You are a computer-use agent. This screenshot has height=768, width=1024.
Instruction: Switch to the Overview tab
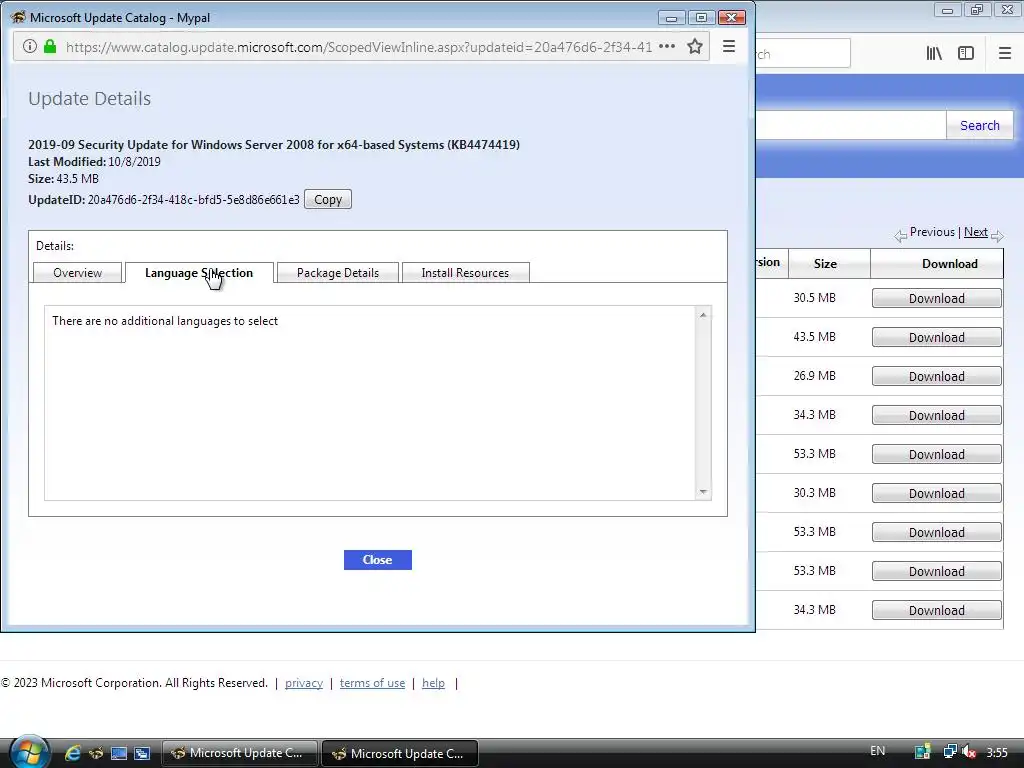coord(78,273)
